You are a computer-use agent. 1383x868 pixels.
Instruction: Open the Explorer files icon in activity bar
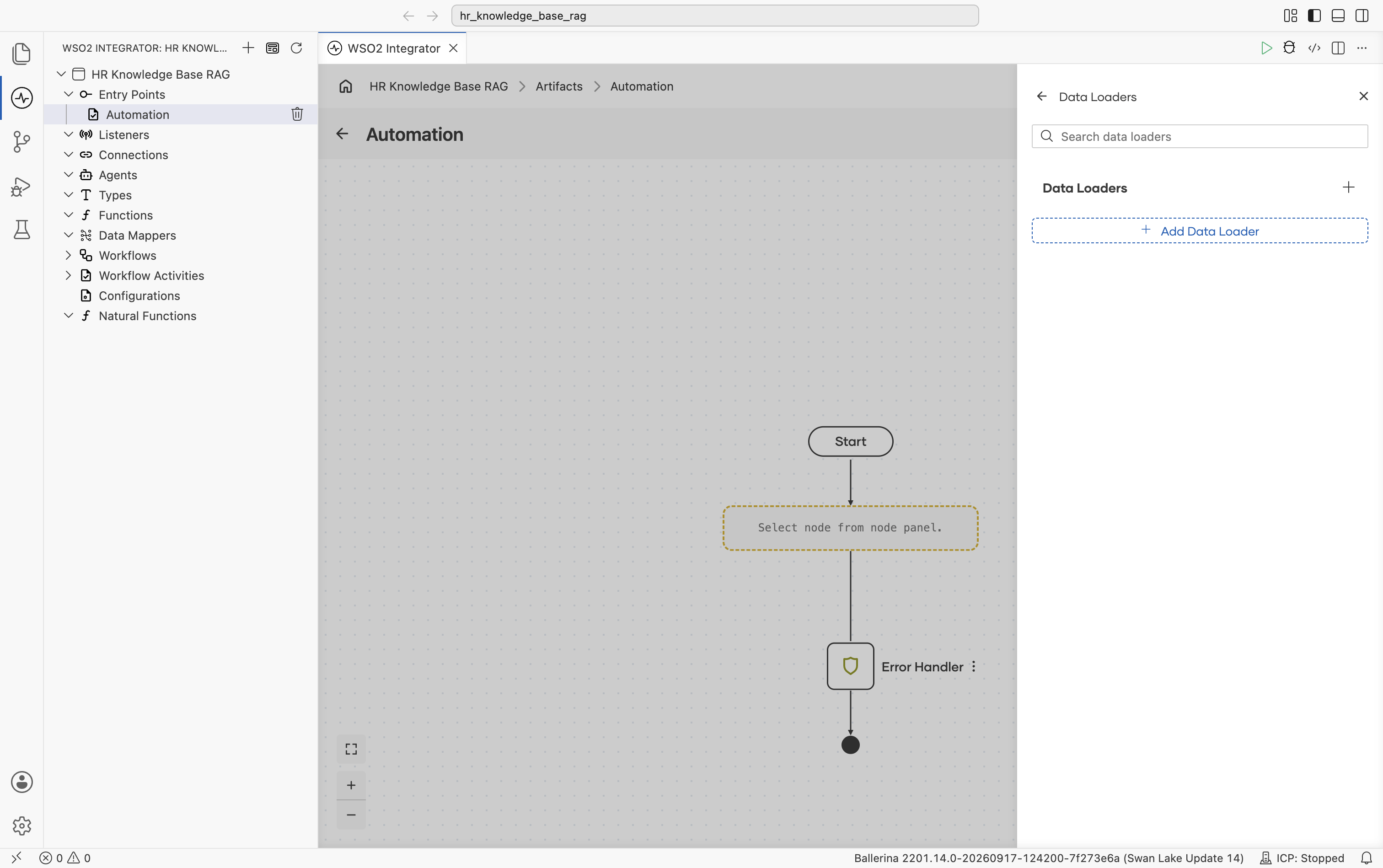tap(22, 54)
